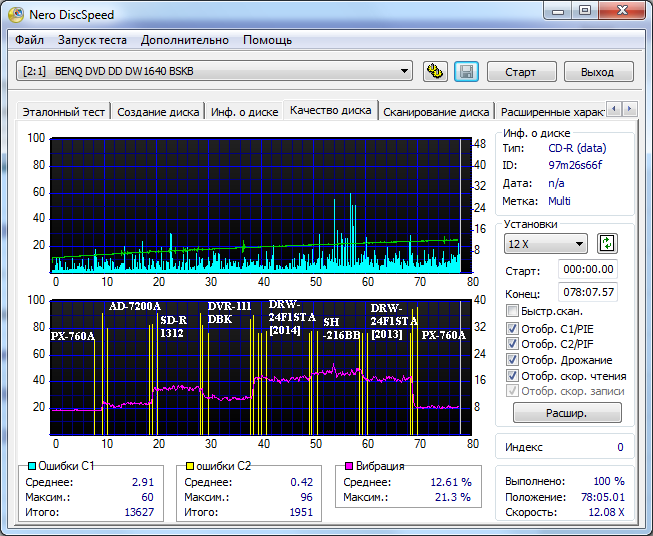653x536 pixels.
Task: Click the floppy disk save icon
Action: coord(466,72)
